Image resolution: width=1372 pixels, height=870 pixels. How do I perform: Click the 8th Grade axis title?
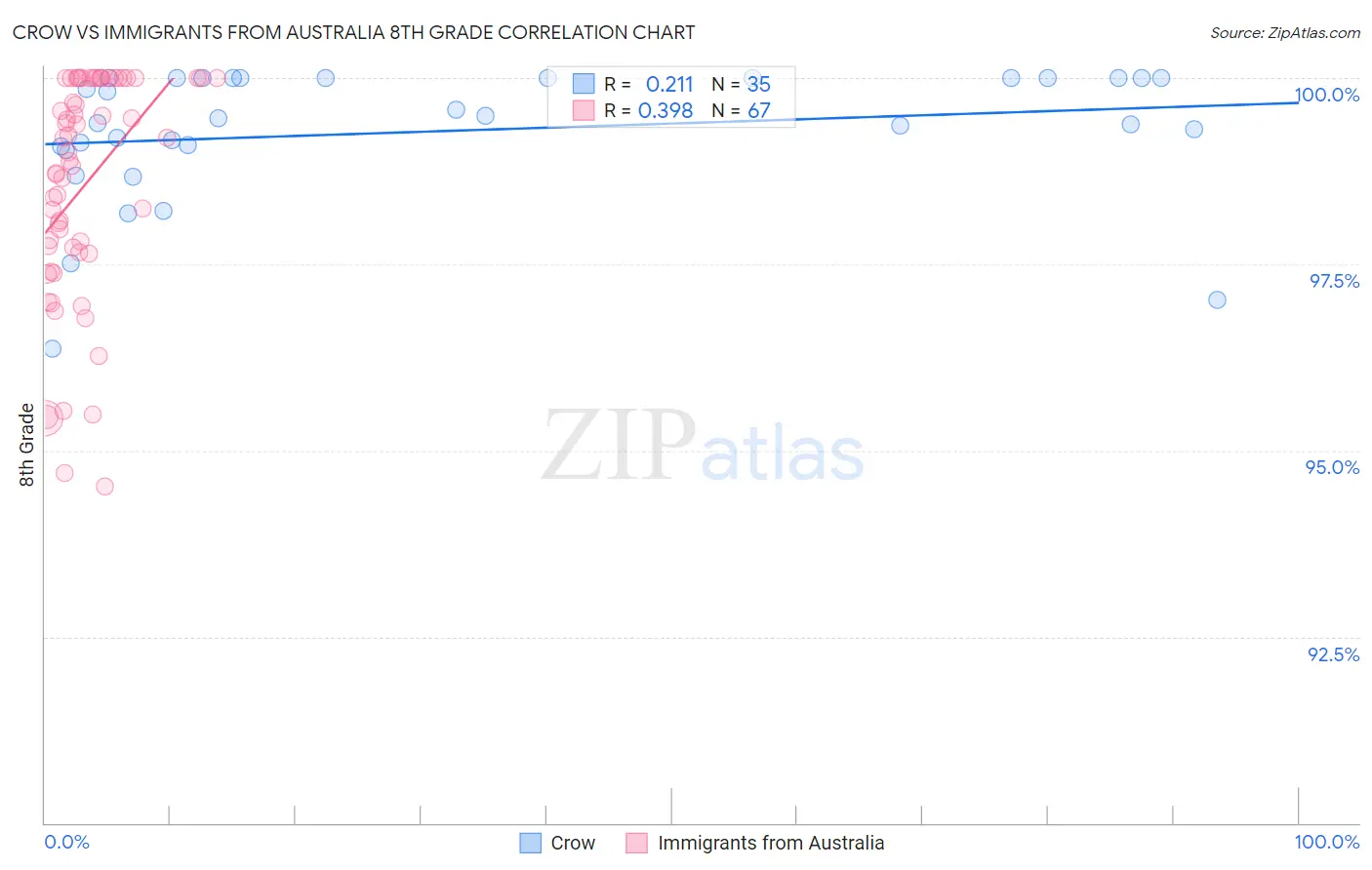[26, 445]
